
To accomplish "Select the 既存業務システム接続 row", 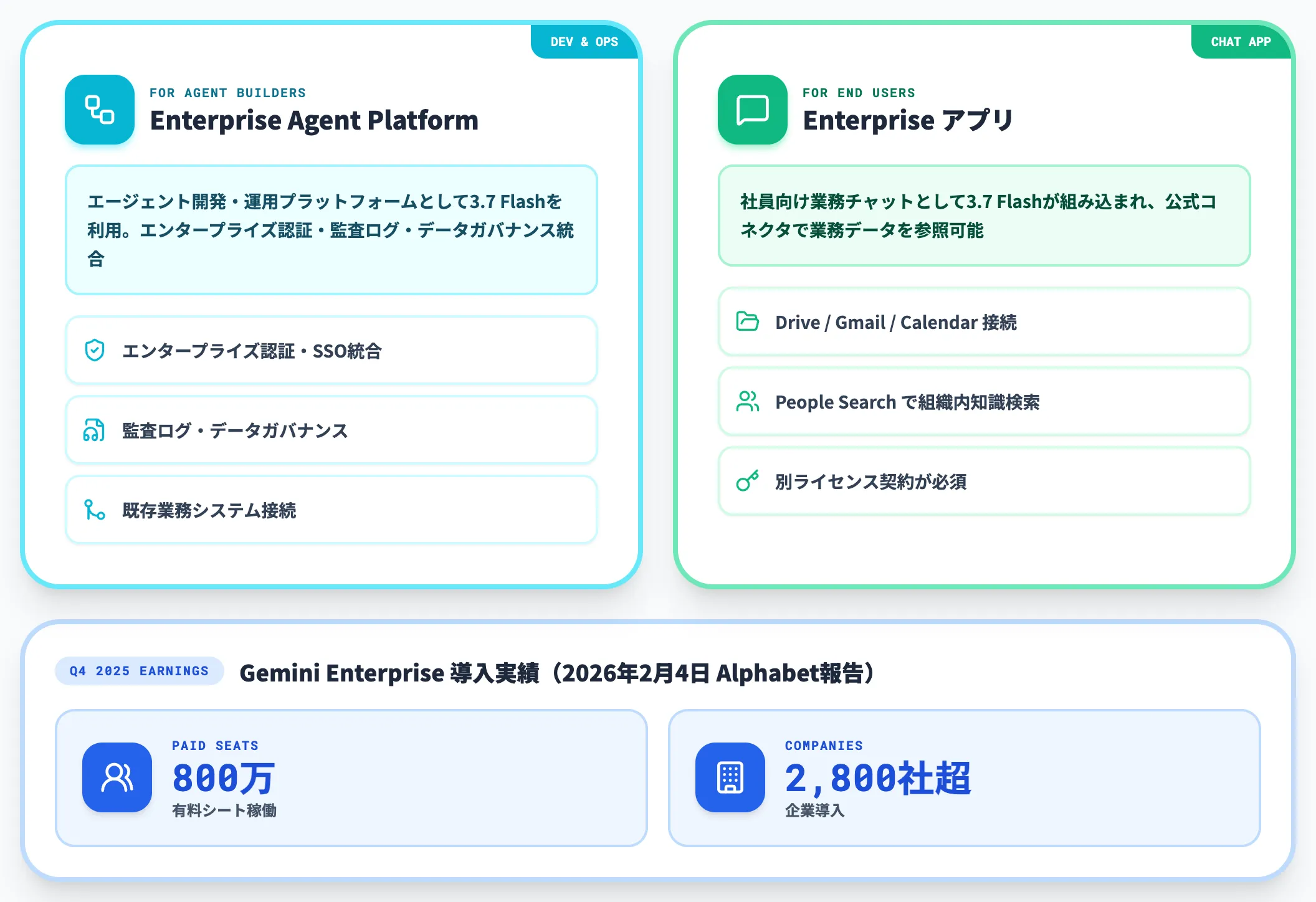I will (331, 510).
